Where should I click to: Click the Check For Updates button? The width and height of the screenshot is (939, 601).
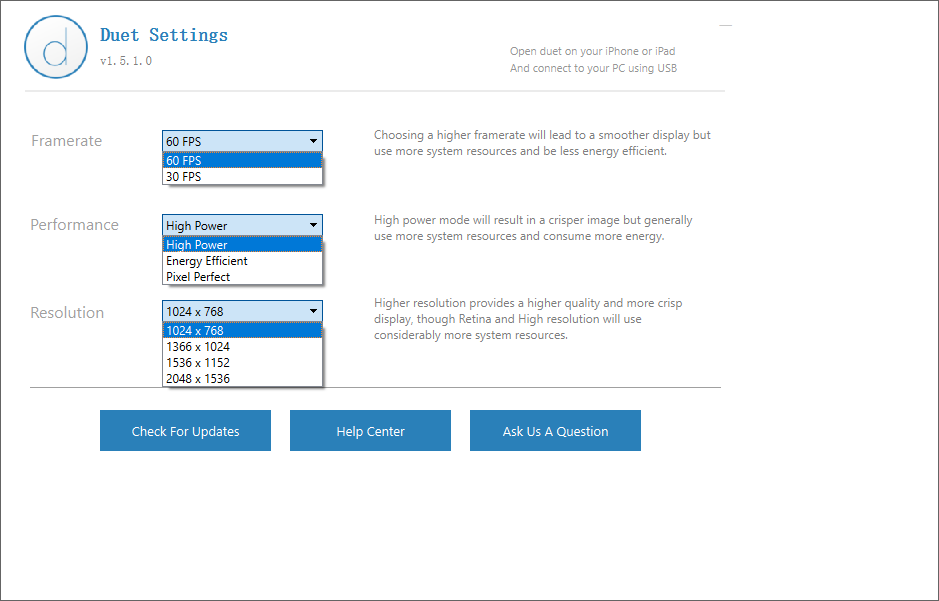pos(185,430)
